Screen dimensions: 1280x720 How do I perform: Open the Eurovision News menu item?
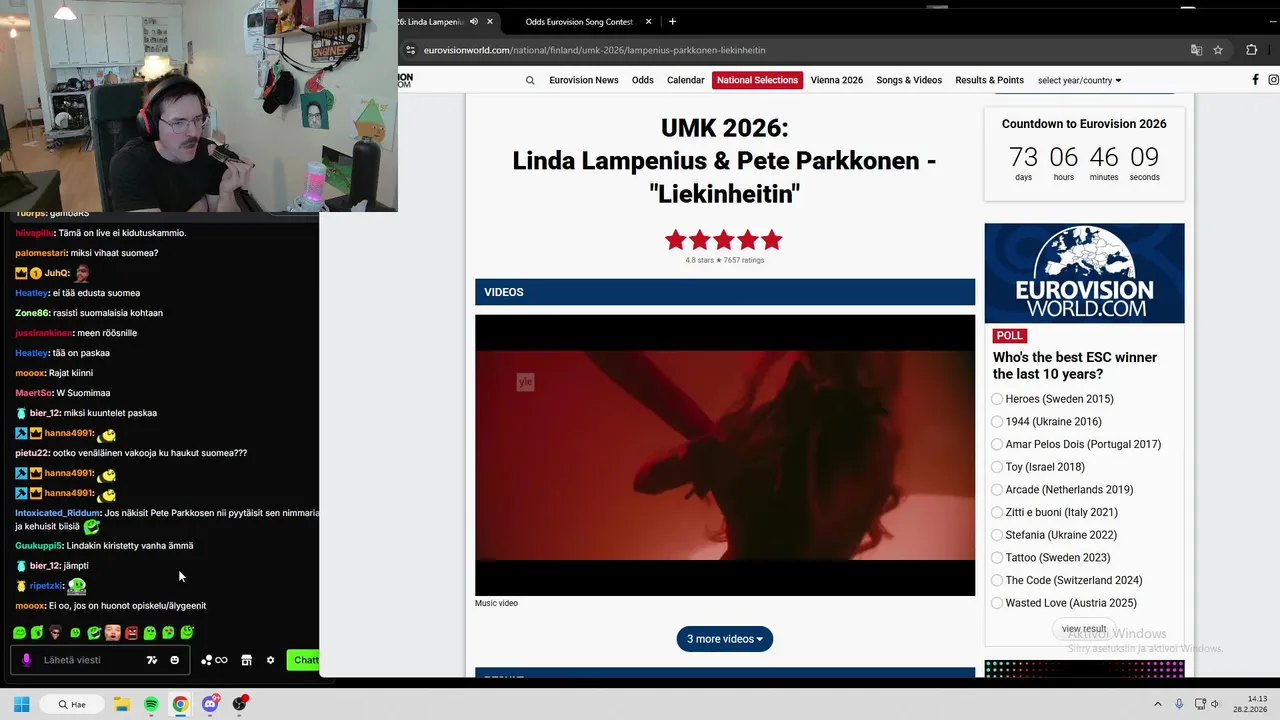tap(584, 80)
